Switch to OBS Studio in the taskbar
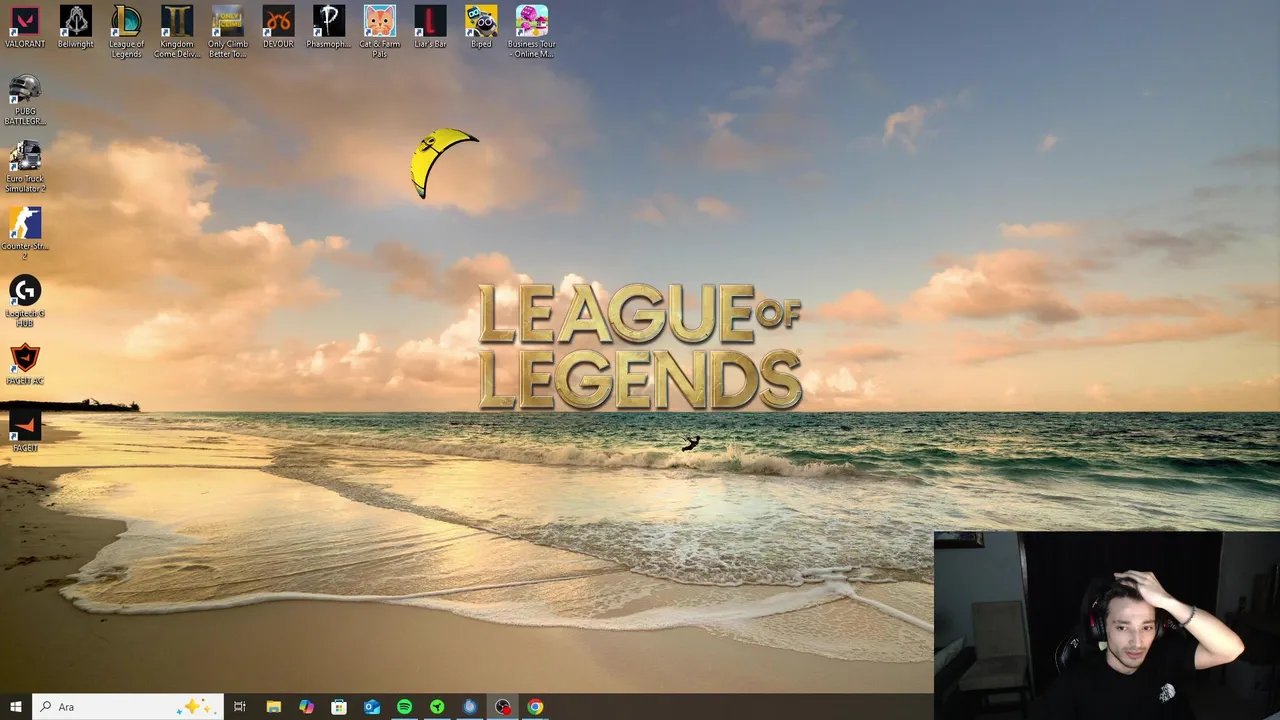 coord(503,707)
